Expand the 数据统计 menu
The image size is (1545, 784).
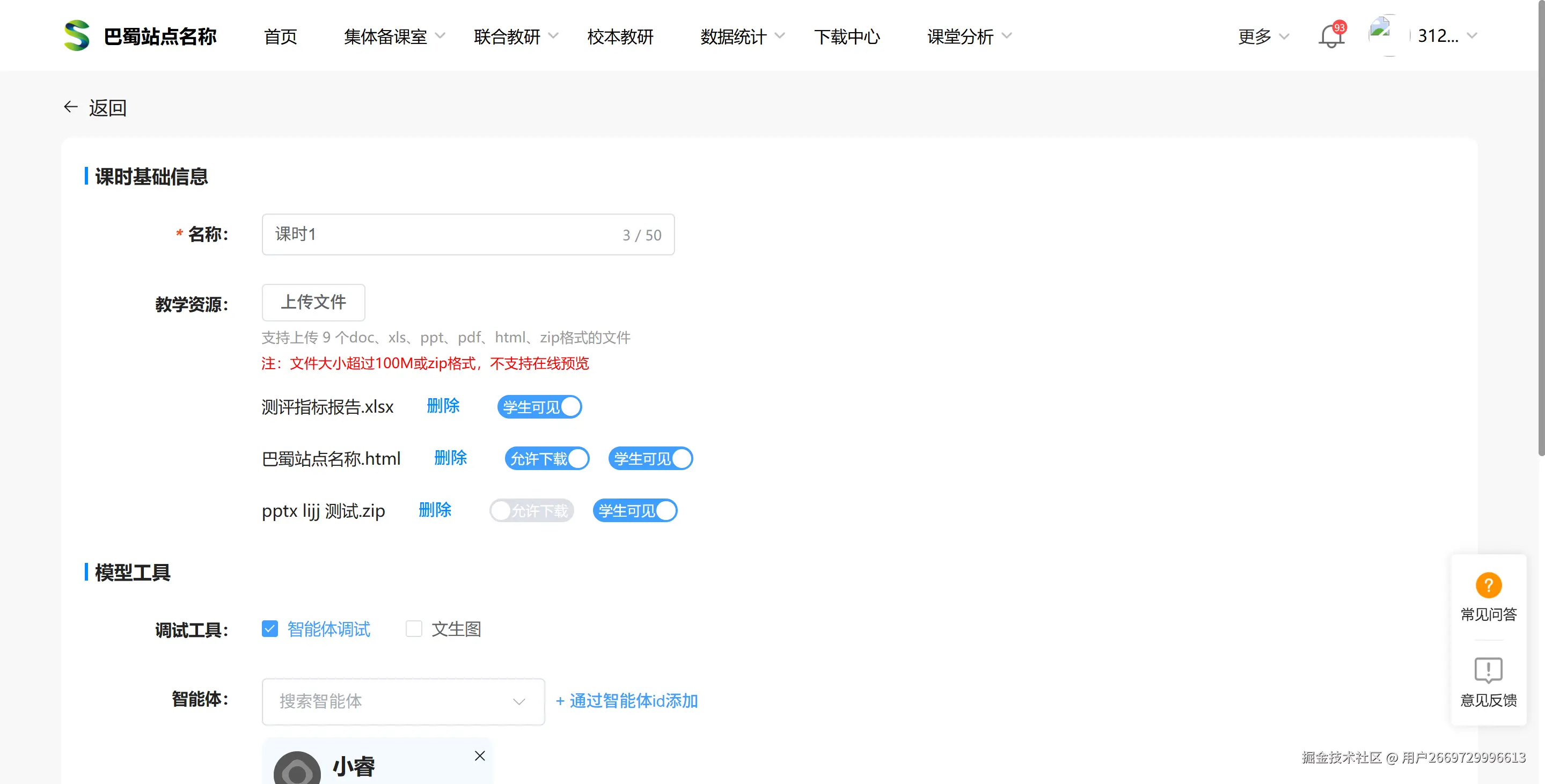pyautogui.click(x=743, y=36)
